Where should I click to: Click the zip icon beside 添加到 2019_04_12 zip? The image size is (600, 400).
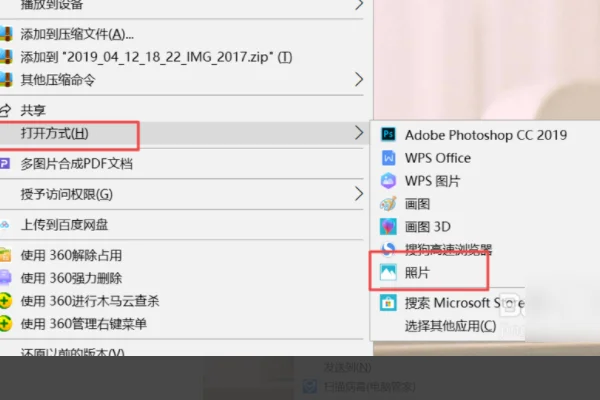pos(6,57)
